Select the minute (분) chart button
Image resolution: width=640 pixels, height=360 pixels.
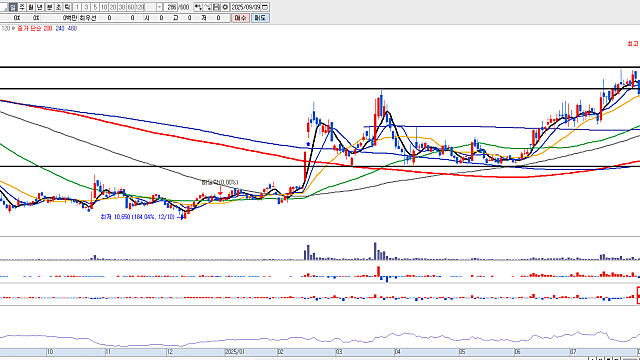pyautogui.click(x=49, y=7)
